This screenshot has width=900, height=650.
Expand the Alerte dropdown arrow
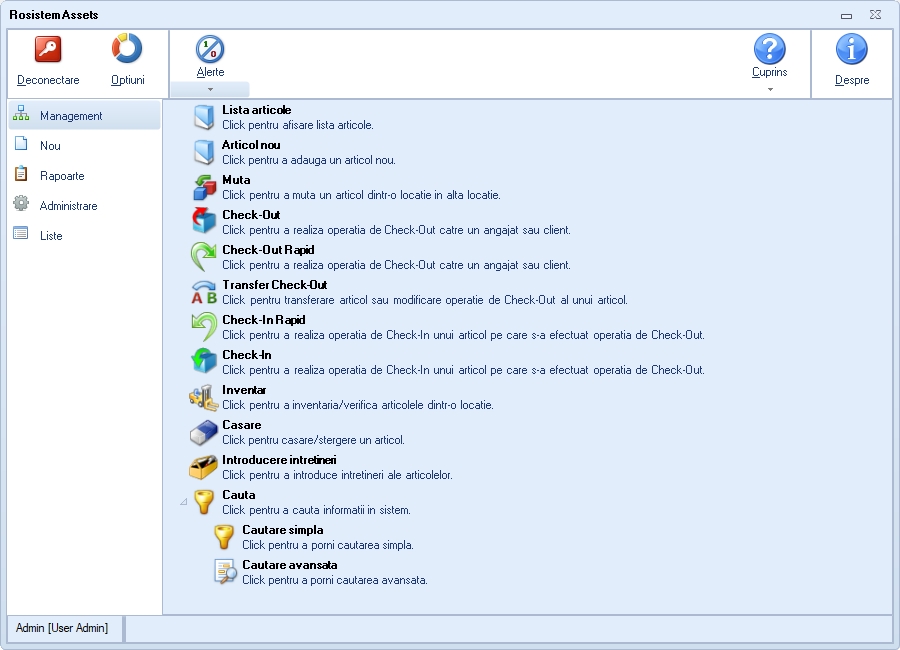coord(210,89)
